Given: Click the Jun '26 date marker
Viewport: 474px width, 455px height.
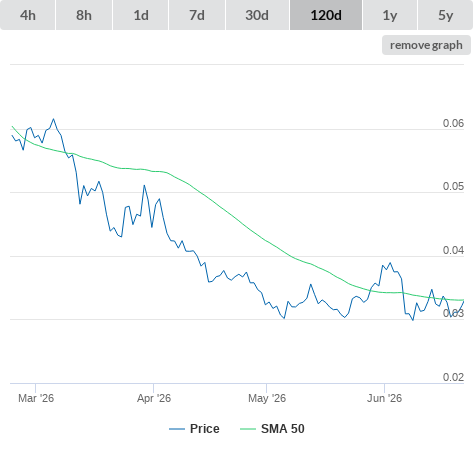Looking at the screenshot, I should point(384,398).
